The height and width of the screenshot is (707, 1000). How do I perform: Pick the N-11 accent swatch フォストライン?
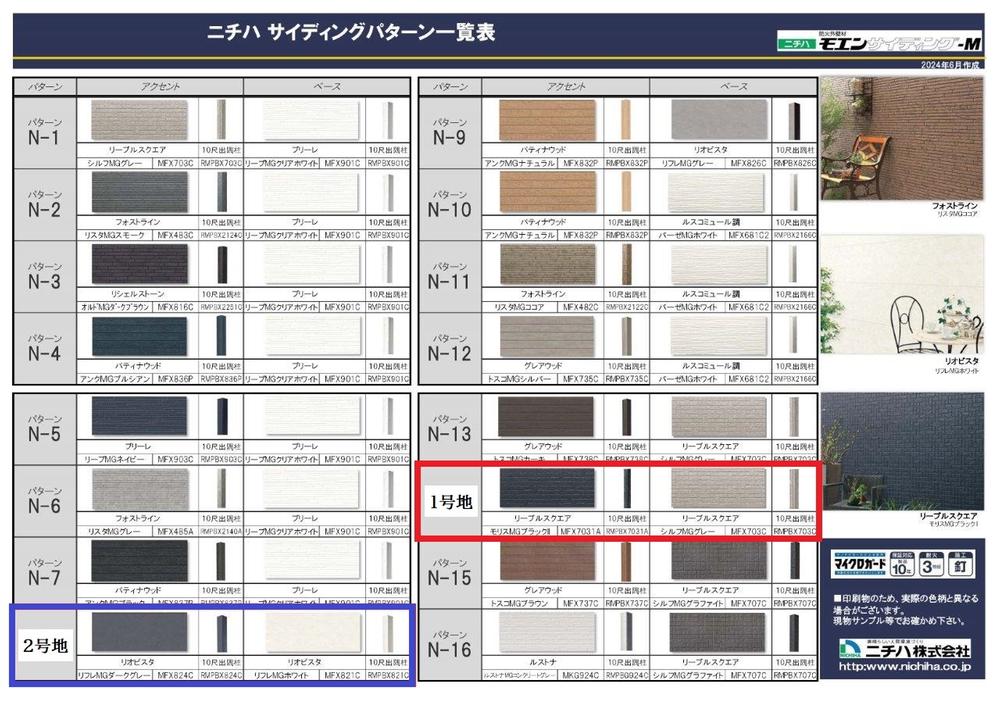click(x=547, y=264)
